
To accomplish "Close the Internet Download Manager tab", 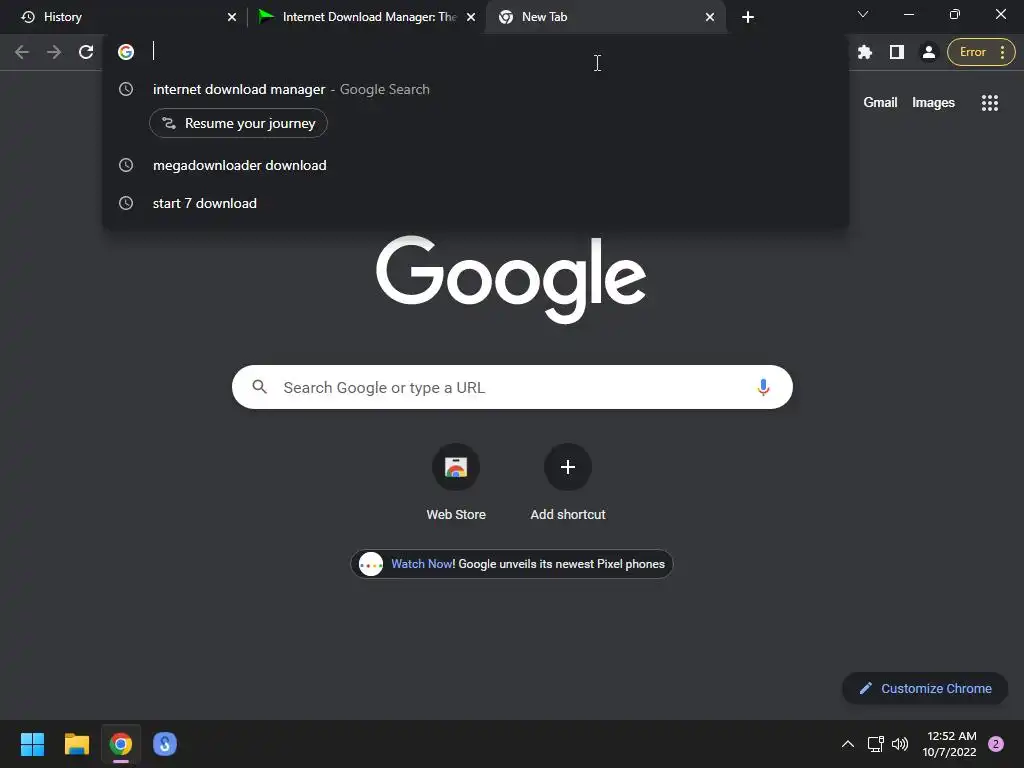I will pyautogui.click(x=470, y=17).
